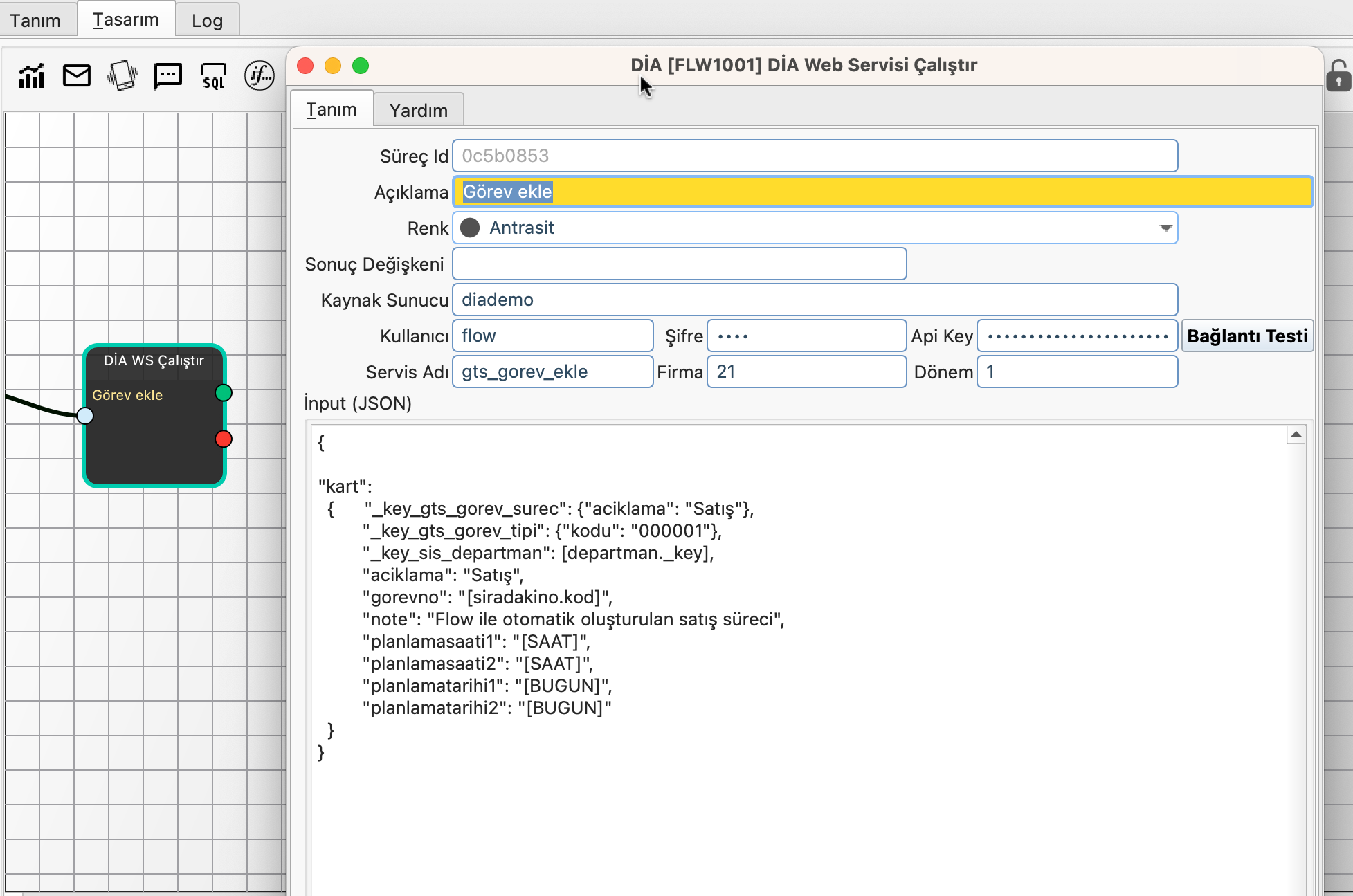The image size is (1353, 896).
Task: Switch to the top-level Tanım tab
Action: [35, 21]
